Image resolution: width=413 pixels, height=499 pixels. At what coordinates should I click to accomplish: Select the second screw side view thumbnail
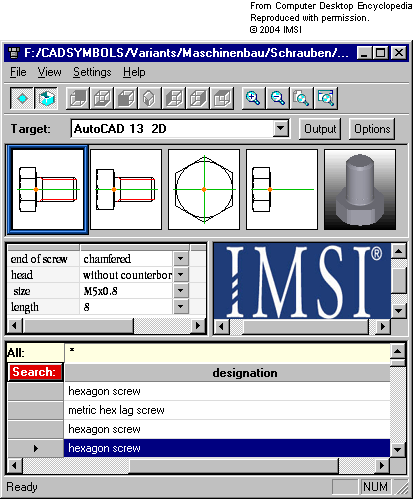point(126,189)
